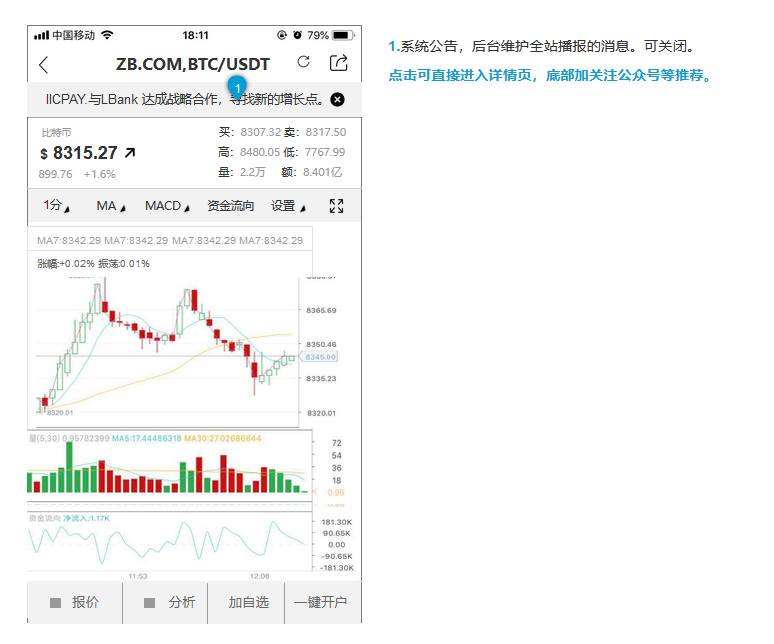Select the 资金流向 tab

coord(231,206)
